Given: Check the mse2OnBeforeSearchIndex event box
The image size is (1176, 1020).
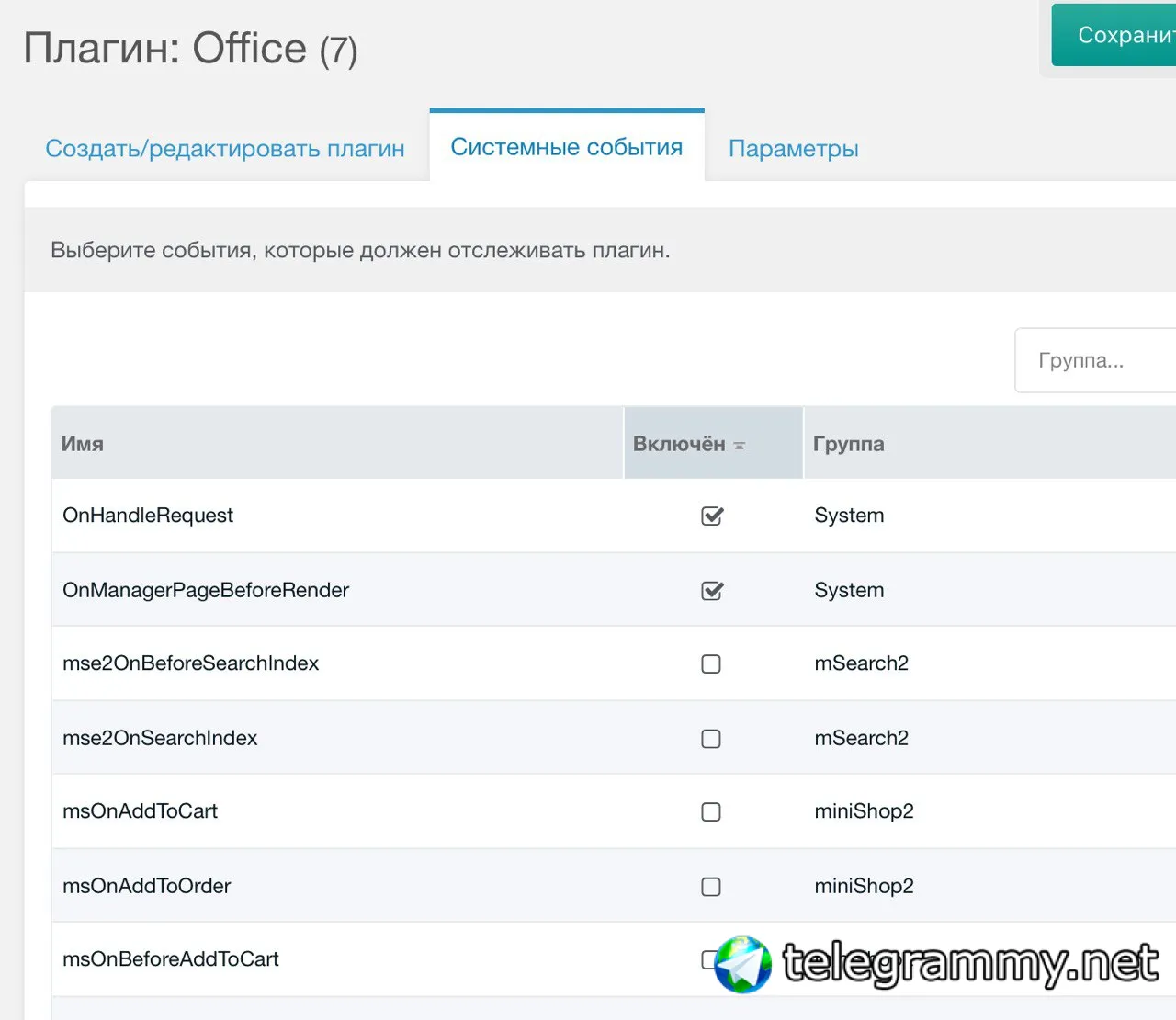Looking at the screenshot, I should coord(711,663).
